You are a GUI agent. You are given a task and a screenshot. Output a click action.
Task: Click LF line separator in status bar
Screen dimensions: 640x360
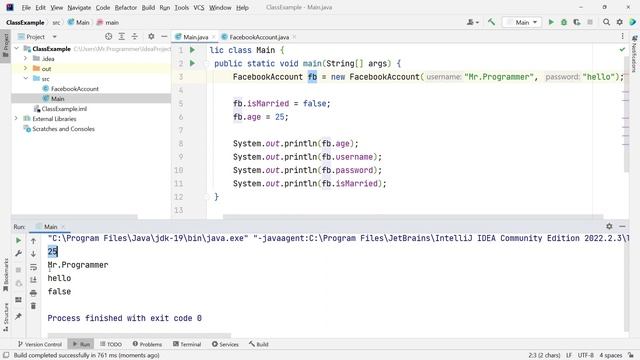(569, 355)
